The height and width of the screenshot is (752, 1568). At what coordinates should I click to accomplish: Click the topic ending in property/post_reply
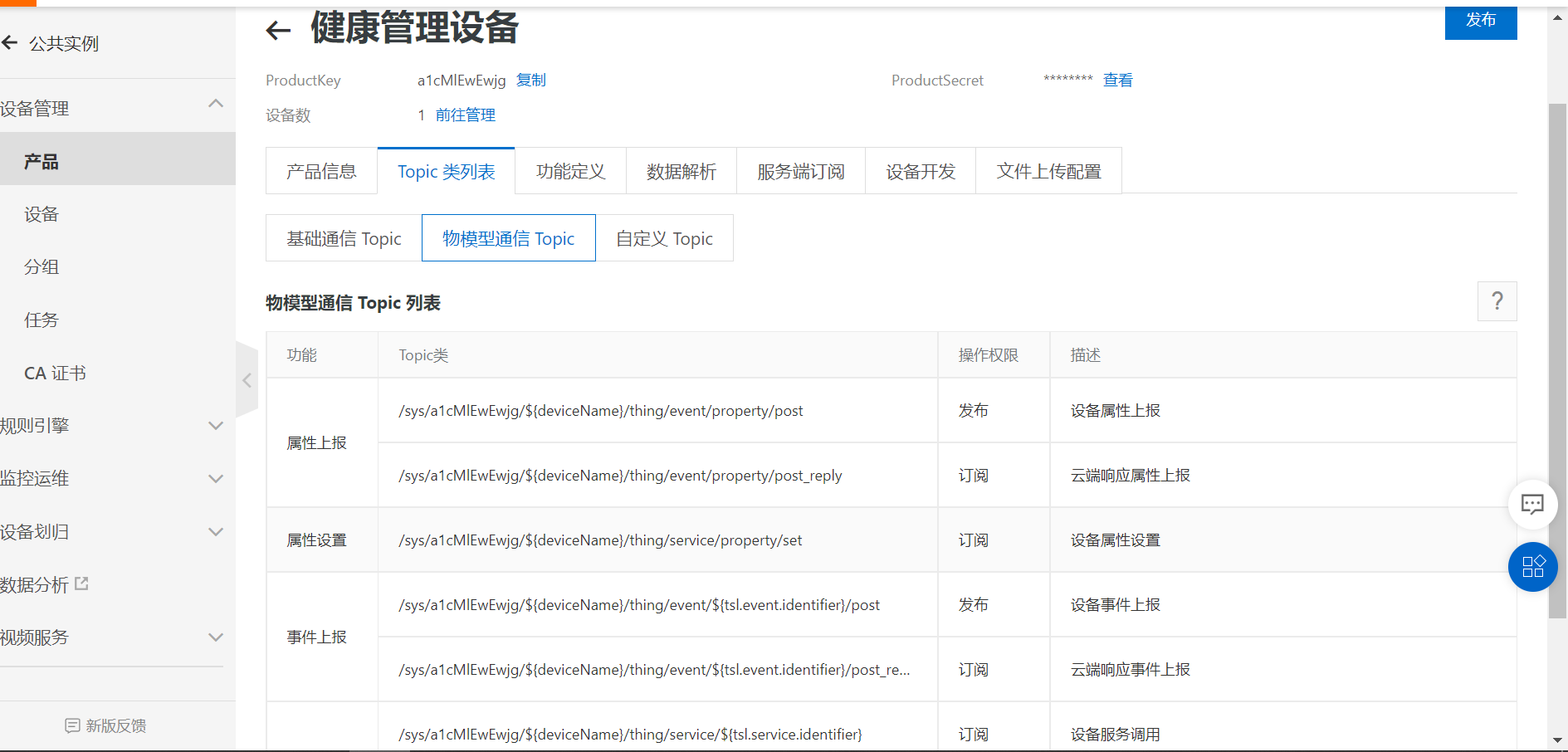tap(620, 476)
